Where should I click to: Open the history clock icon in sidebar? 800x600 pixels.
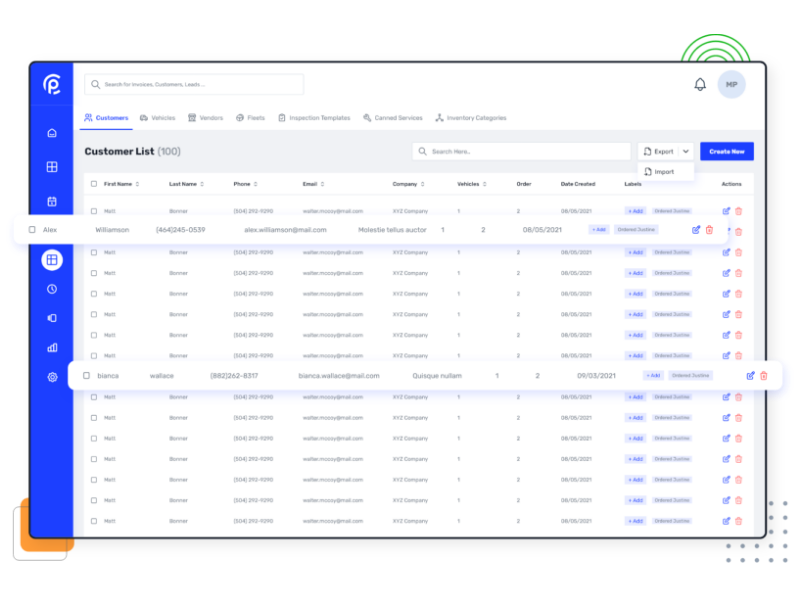tap(51, 290)
